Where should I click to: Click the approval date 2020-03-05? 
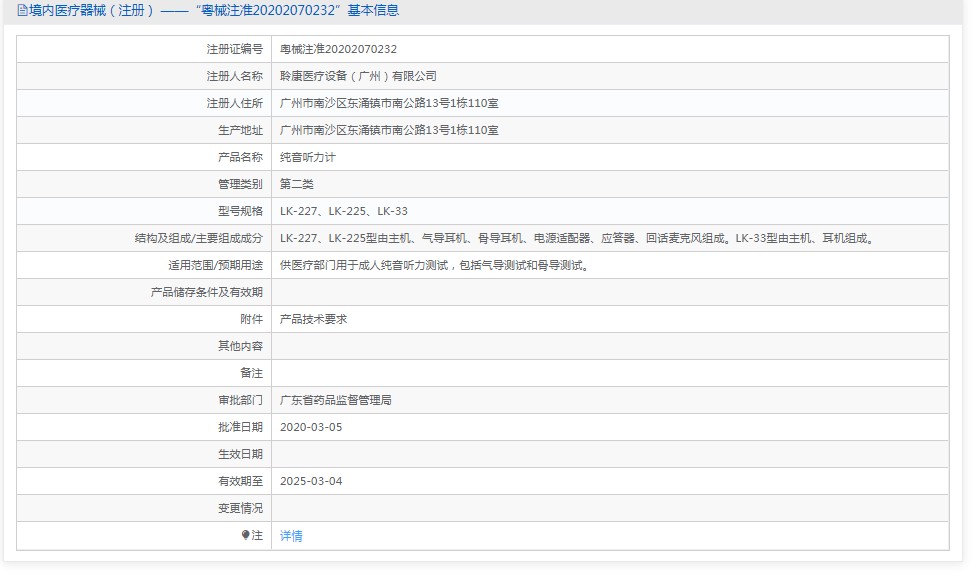[311, 427]
